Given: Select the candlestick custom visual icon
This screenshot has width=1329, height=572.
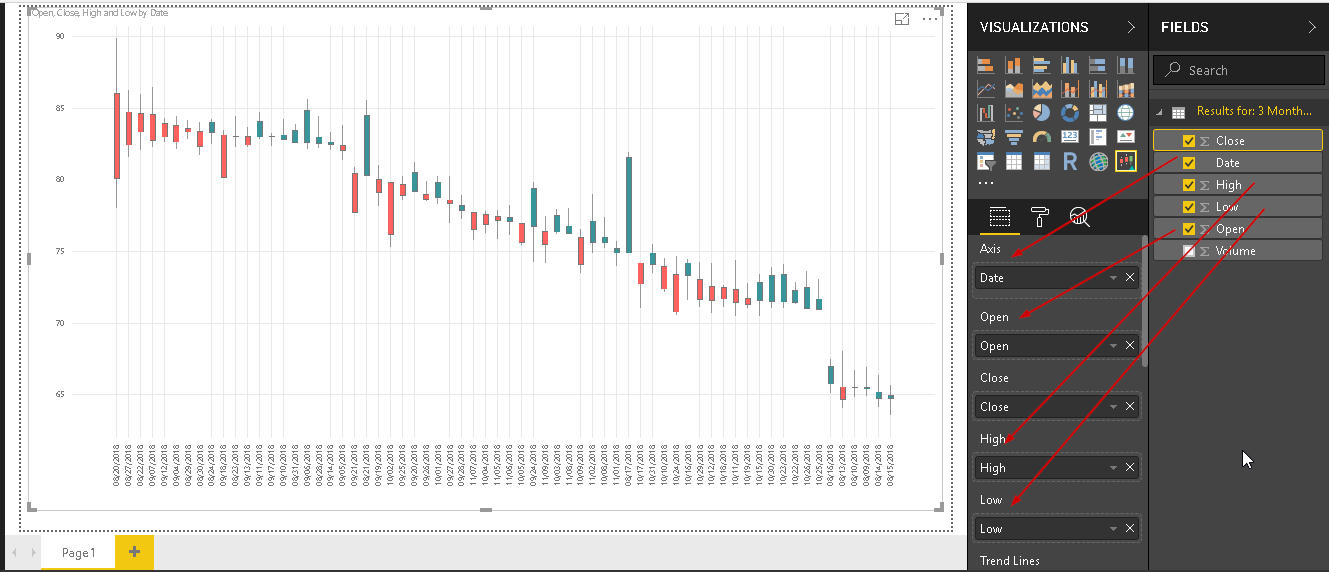Looking at the screenshot, I should (1126, 161).
